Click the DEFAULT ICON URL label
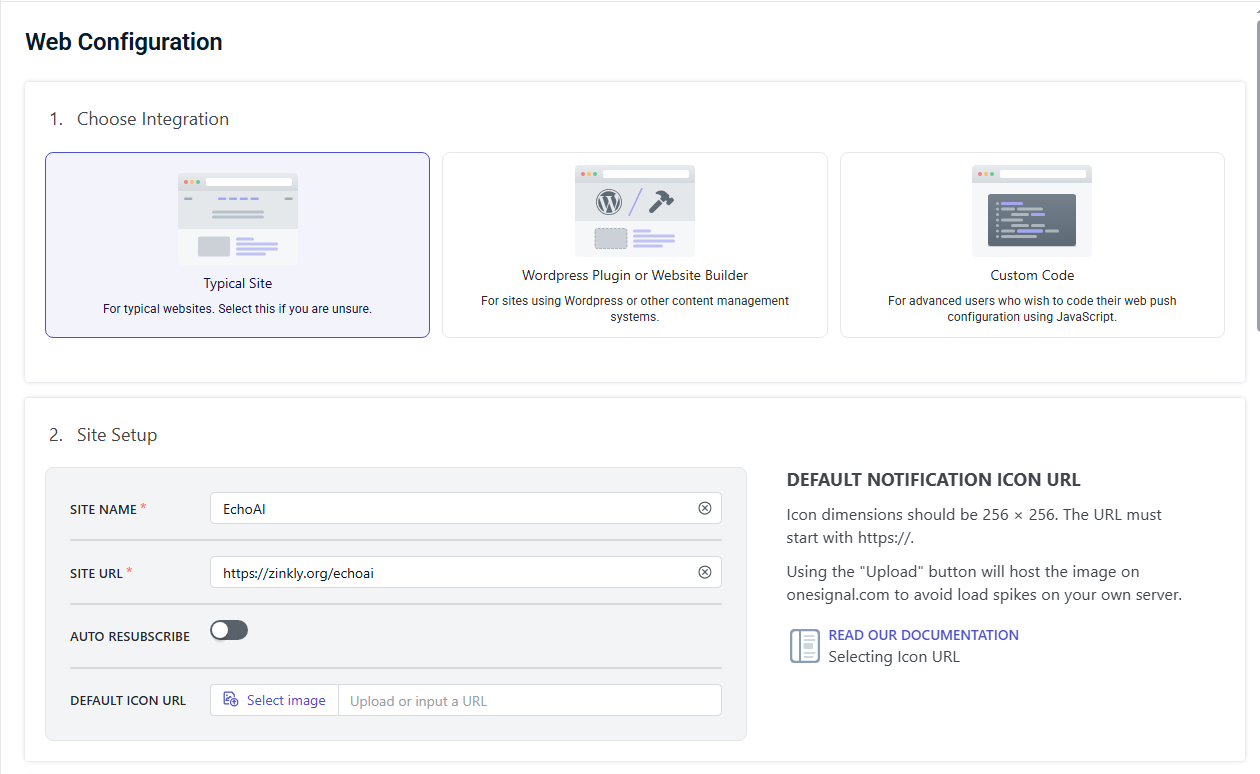This screenshot has width=1260, height=774. 128,700
